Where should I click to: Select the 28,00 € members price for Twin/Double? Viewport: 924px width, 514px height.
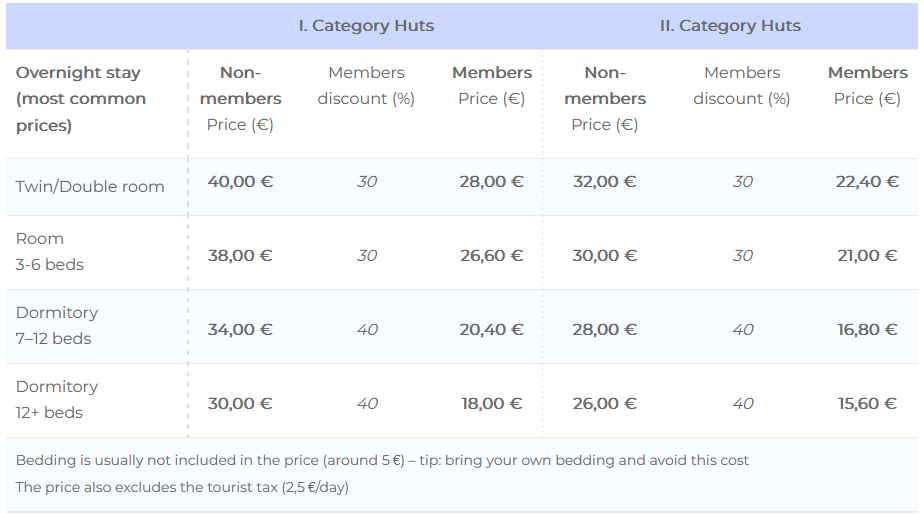[x=491, y=182]
